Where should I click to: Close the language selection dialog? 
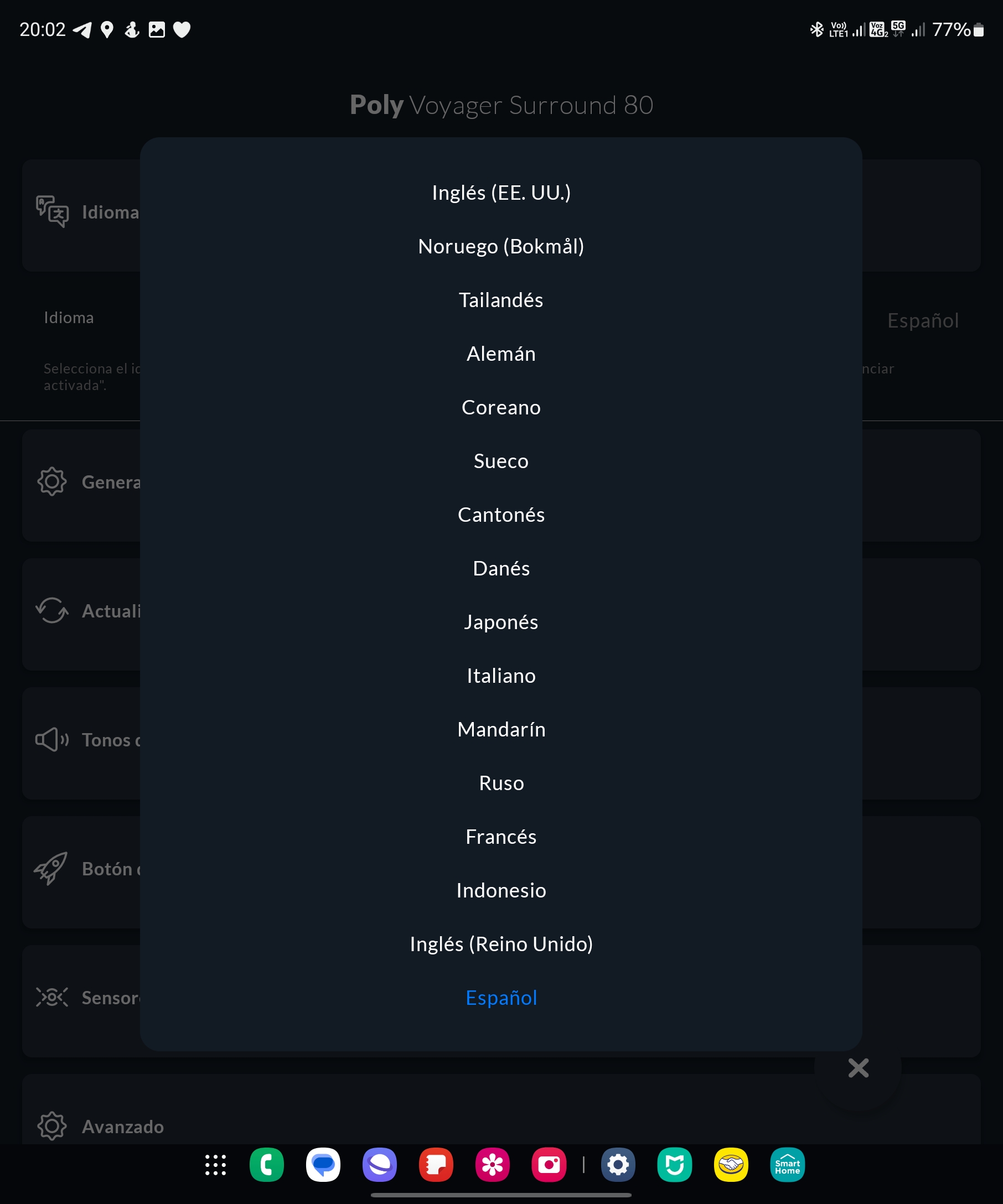click(x=858, y=1067)
